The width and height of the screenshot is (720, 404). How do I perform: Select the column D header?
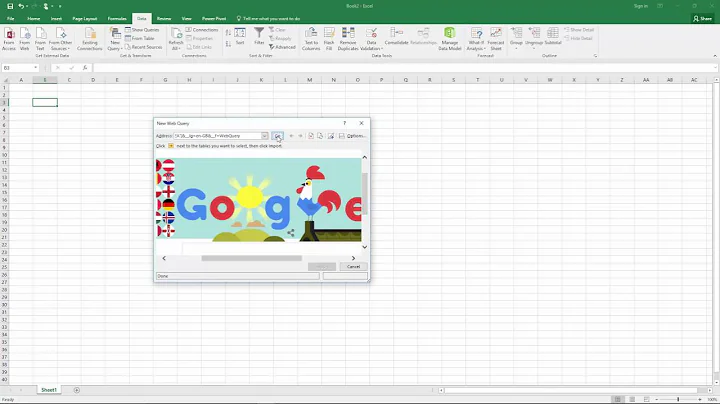(x=93, y=80)
